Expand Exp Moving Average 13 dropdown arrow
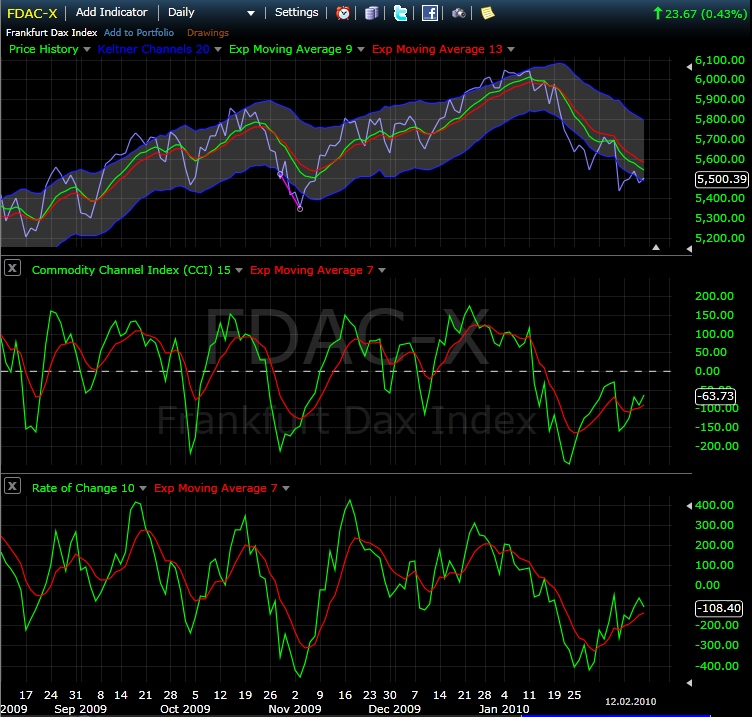The width and height of the screenshot is (752, 717). pos(511,49)
